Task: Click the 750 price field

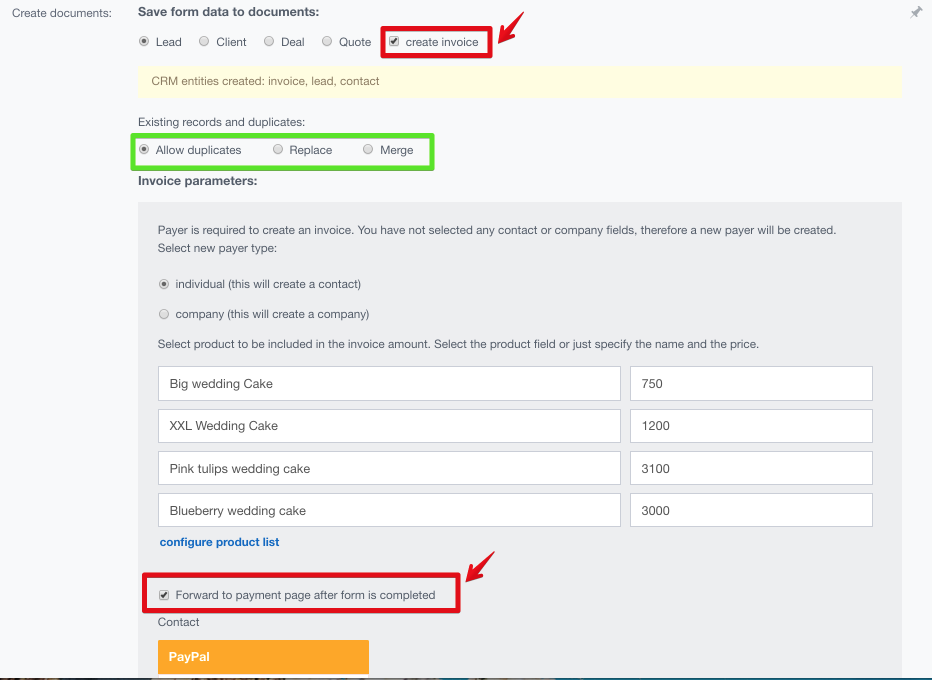Action: [x=751, y=383]
